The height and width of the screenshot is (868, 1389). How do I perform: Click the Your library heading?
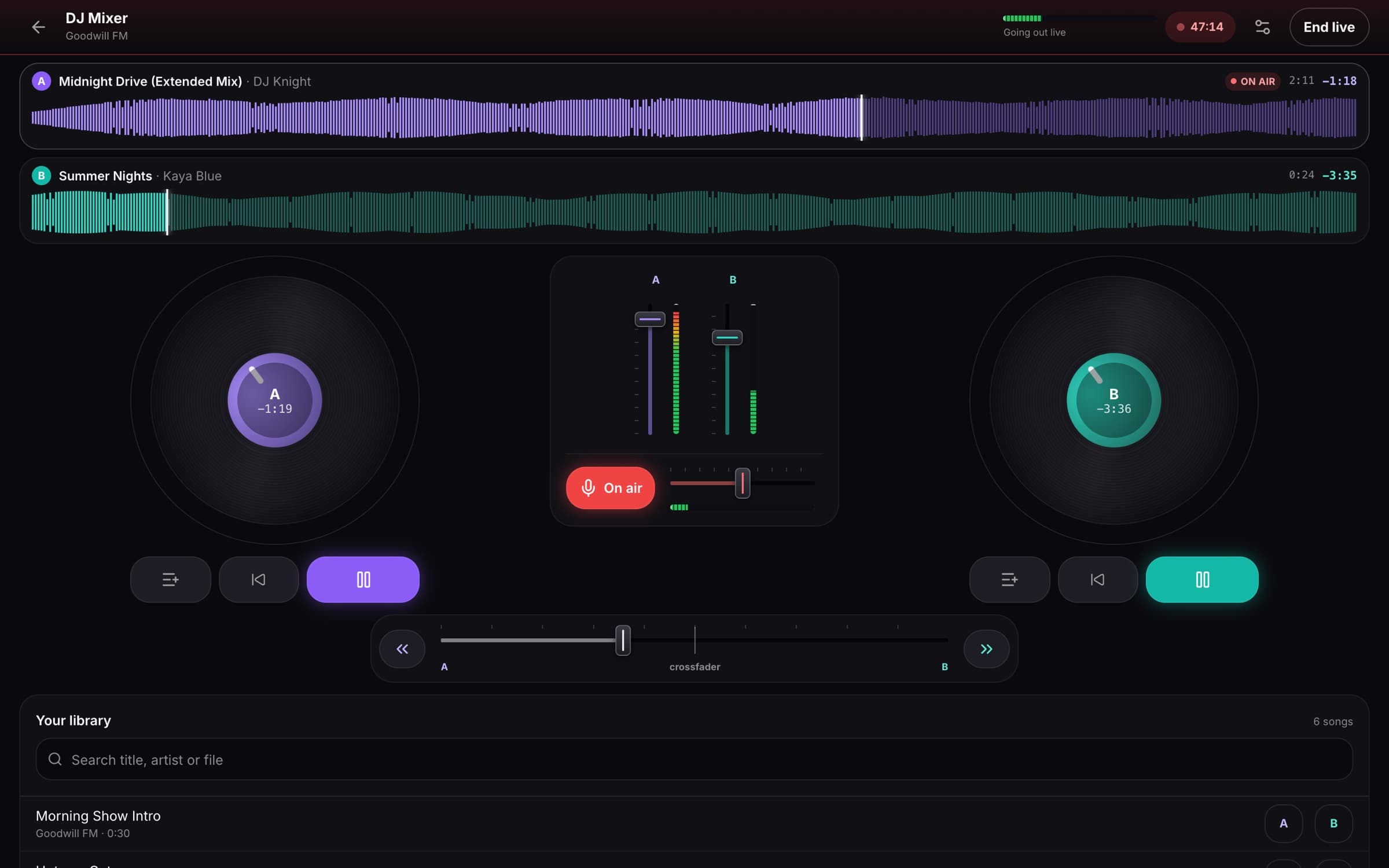pos(74,720)
